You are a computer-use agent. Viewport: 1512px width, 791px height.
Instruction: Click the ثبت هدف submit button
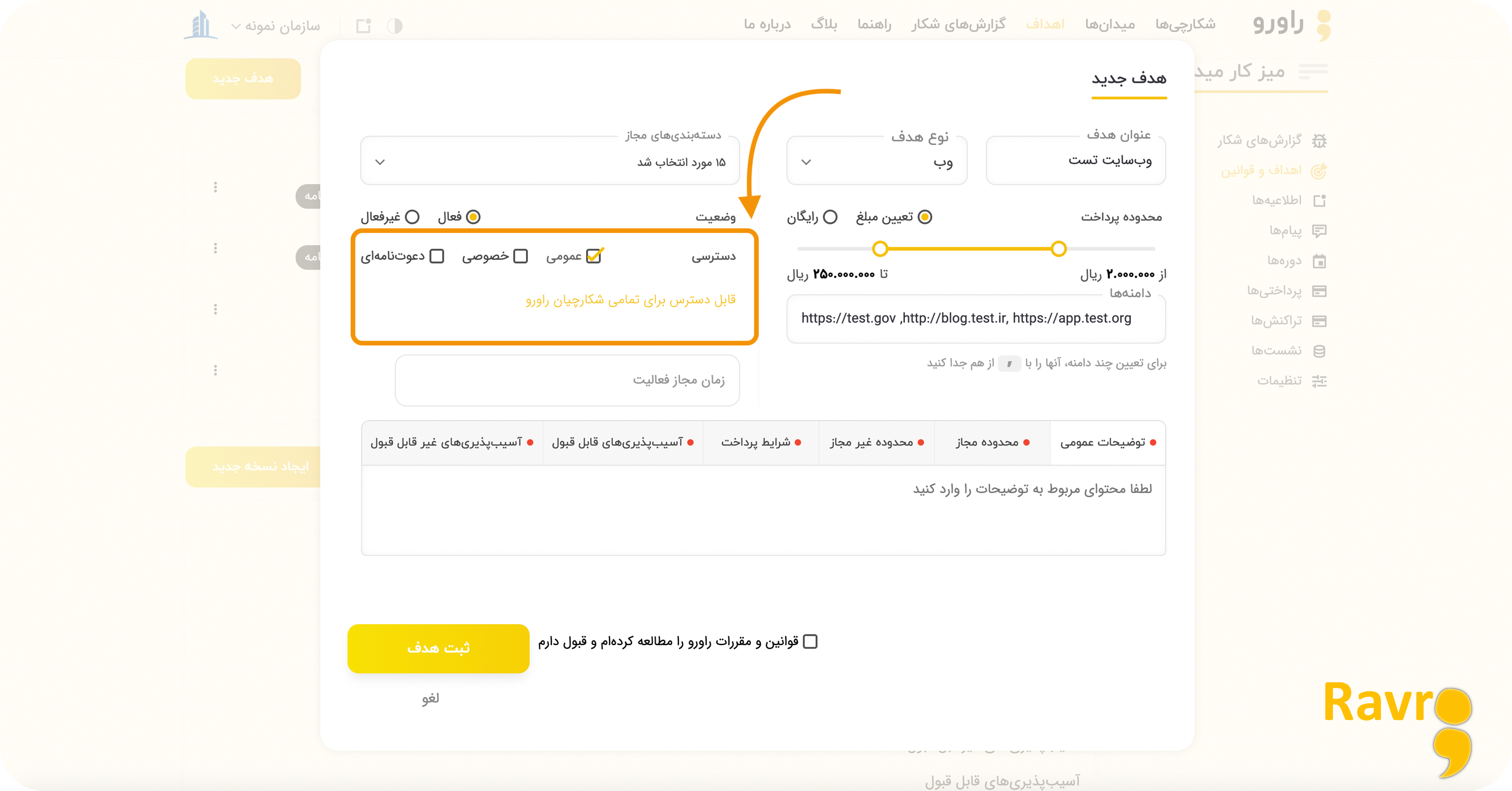(438, 648)
